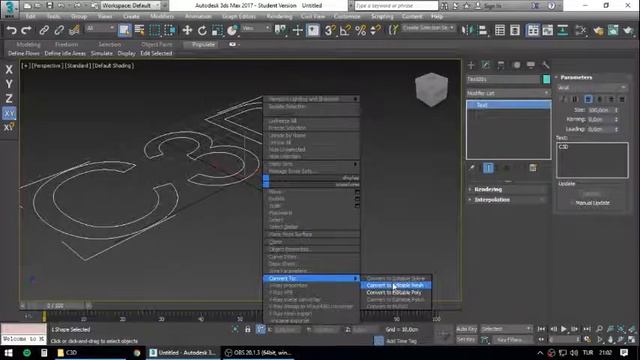The image size is (640, 360).
Task: Click the Kerning spinner arrows
Action: tap(616, 119)
